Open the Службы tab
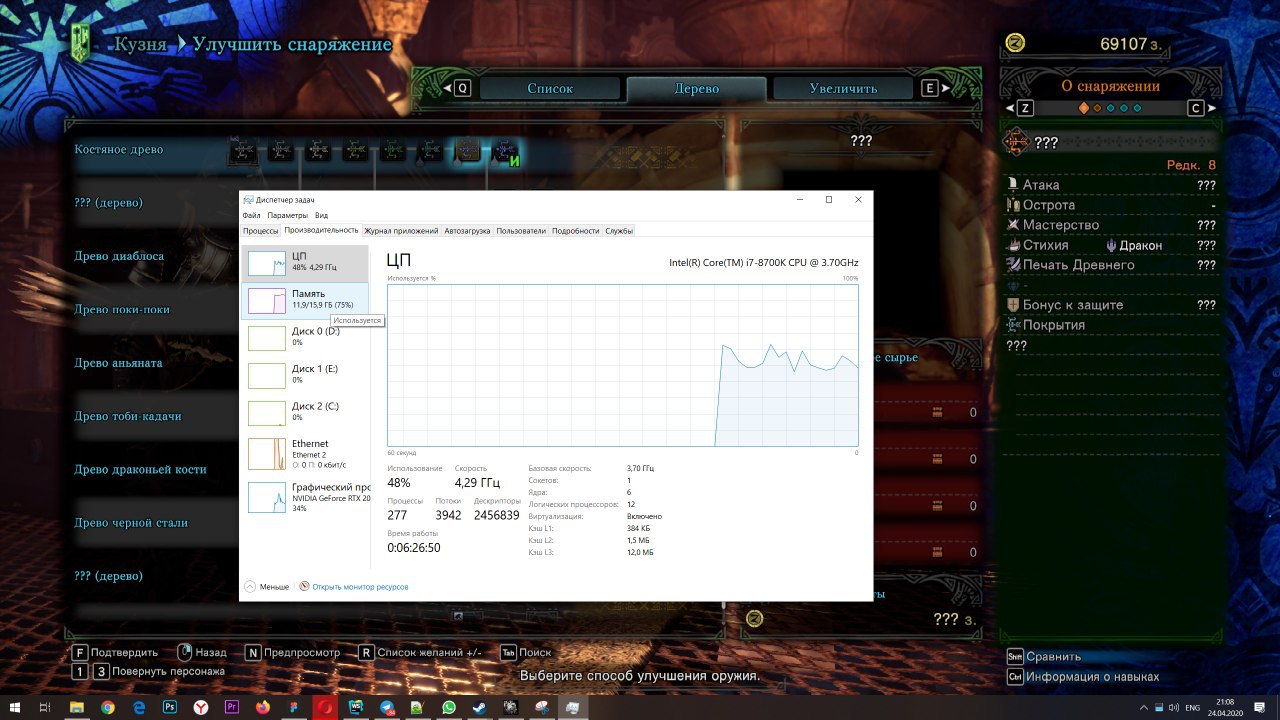 pos(619,230)
